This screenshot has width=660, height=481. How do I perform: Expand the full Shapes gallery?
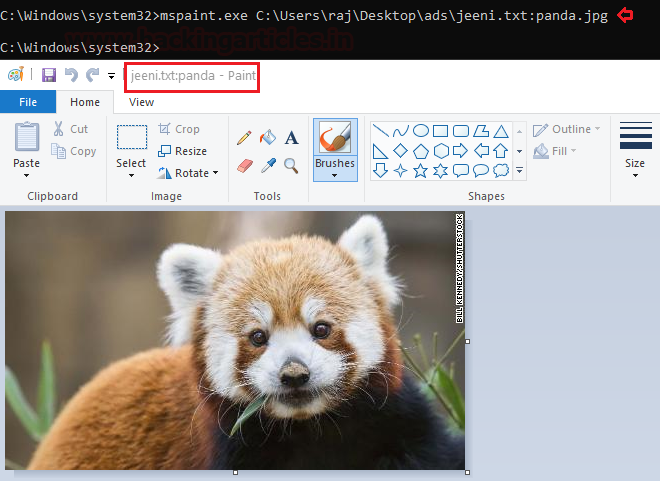pyautogui.click(x=519, y=170)
